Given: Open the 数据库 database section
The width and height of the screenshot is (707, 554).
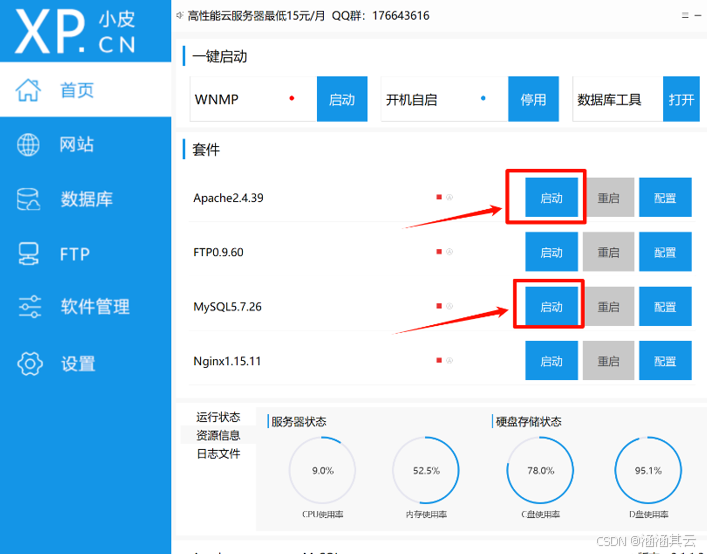Looking at the screenshot, I should 85,199.
